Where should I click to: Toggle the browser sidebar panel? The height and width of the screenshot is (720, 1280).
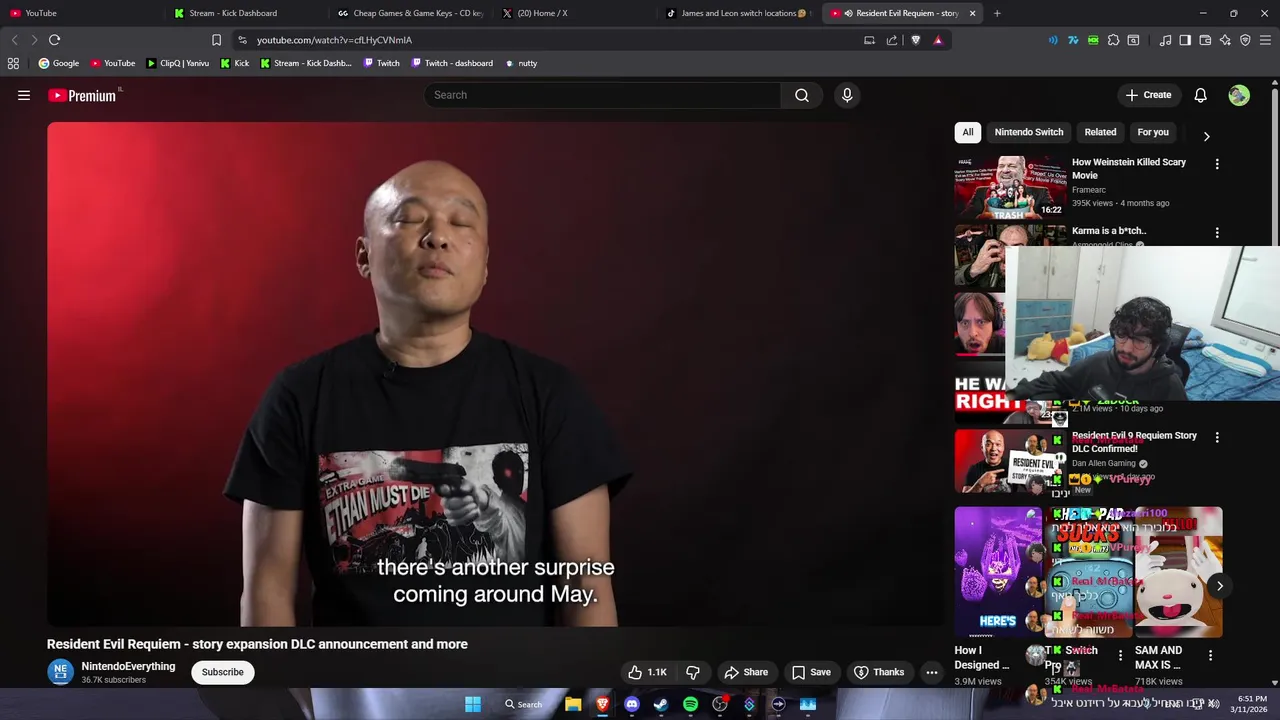coord(1185,40)
